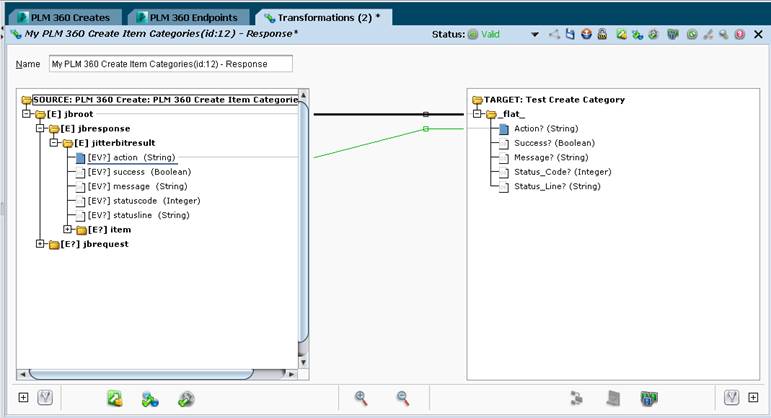This screenshot has width=771, height=418.
Task: Click the green wrench icon in bottom toolbar
Action: point(186,399)
